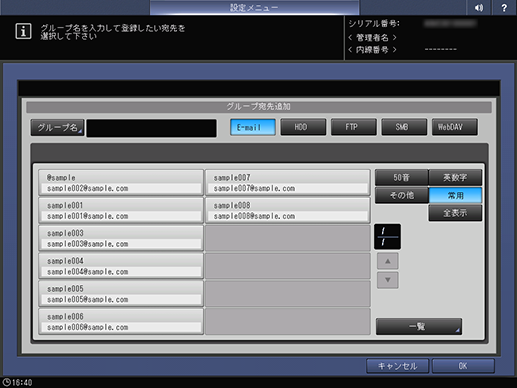Filter destinations by 英数字

tap(455, 177)
